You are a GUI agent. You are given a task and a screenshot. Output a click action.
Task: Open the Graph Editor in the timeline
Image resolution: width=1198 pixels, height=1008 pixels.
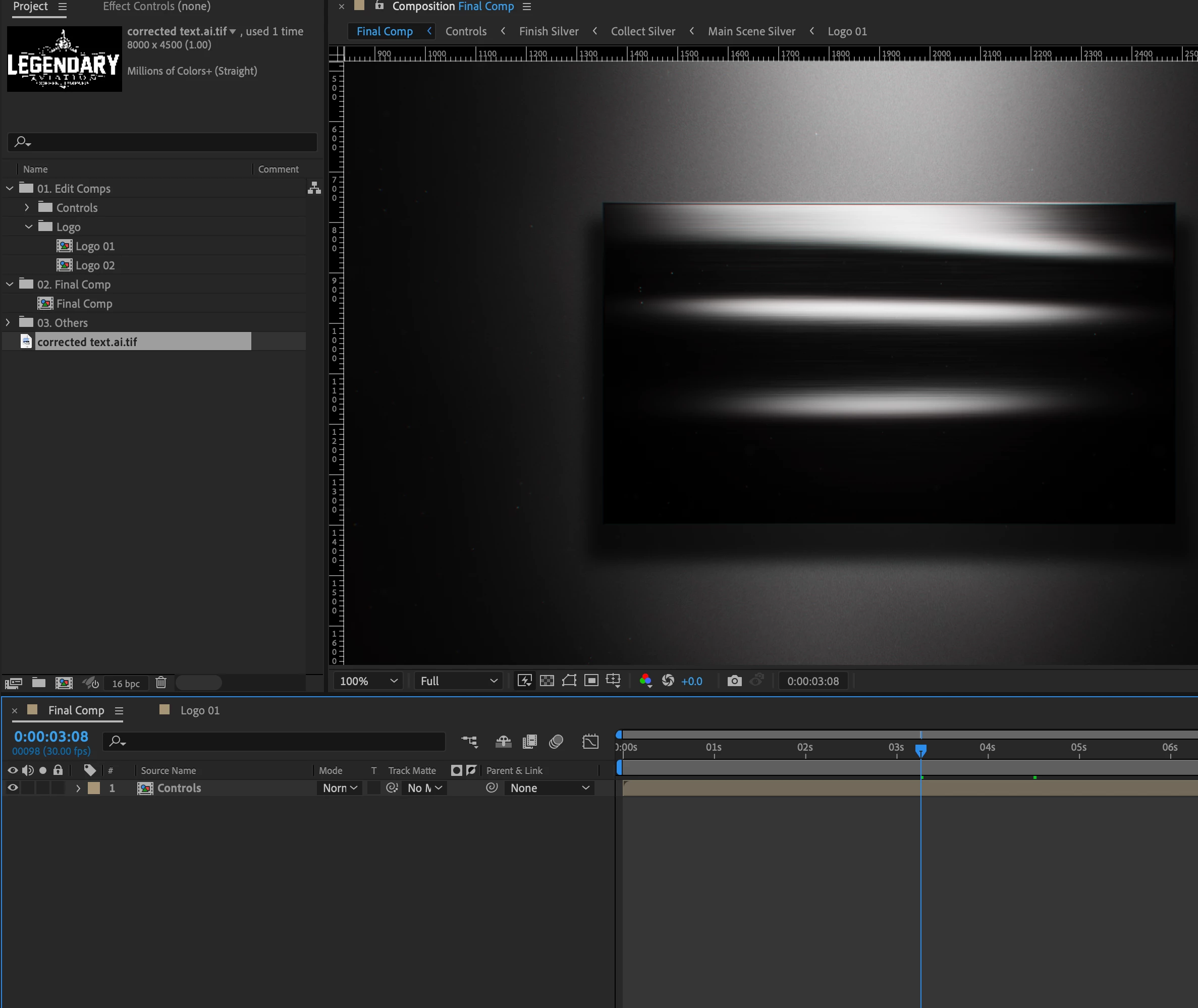(590, 742)
